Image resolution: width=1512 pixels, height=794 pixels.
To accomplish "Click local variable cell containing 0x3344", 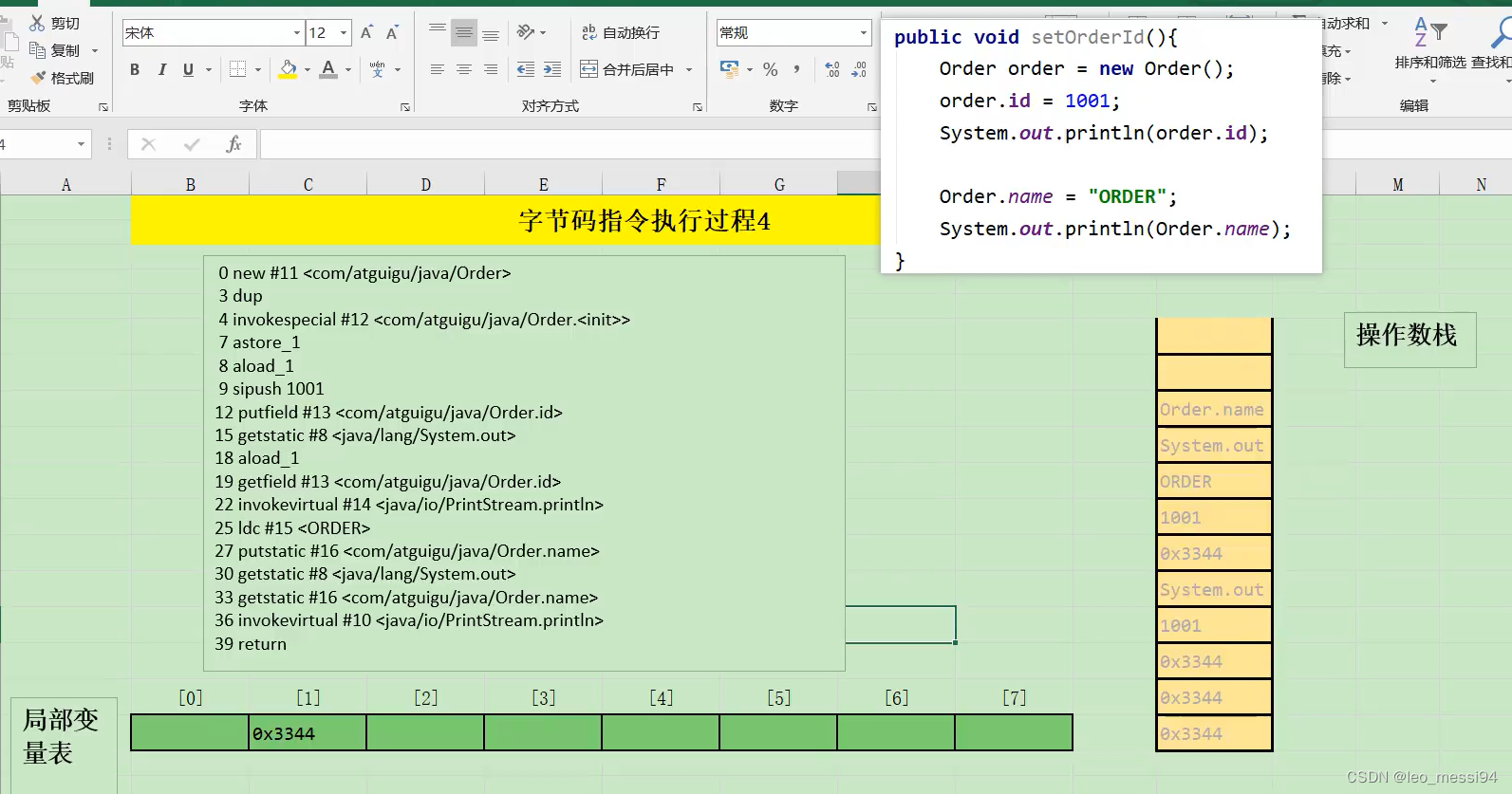I will click(308, 733).
